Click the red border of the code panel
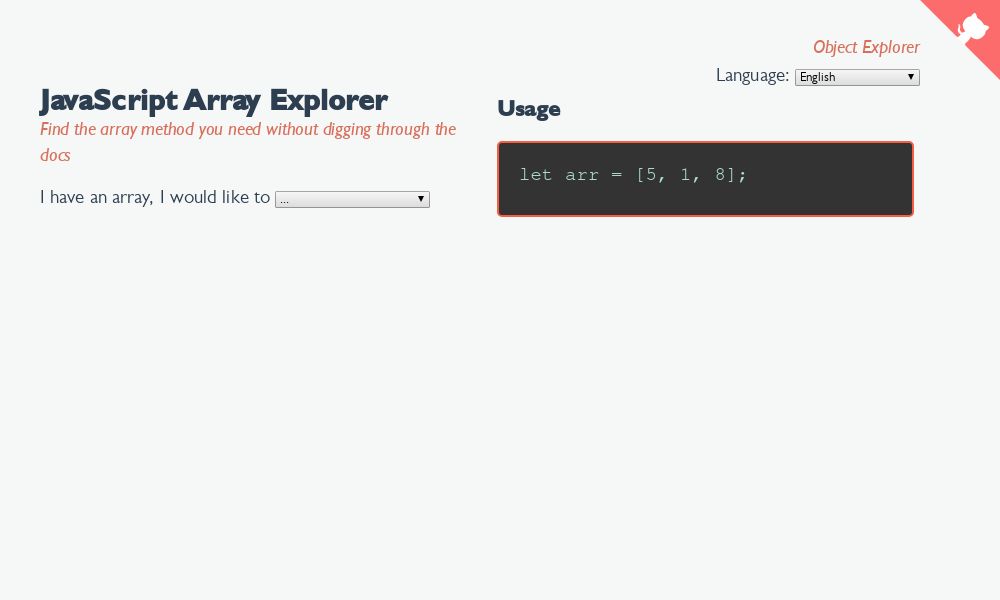The width and height of the screenshot is (1000, 600). point(705,143)
